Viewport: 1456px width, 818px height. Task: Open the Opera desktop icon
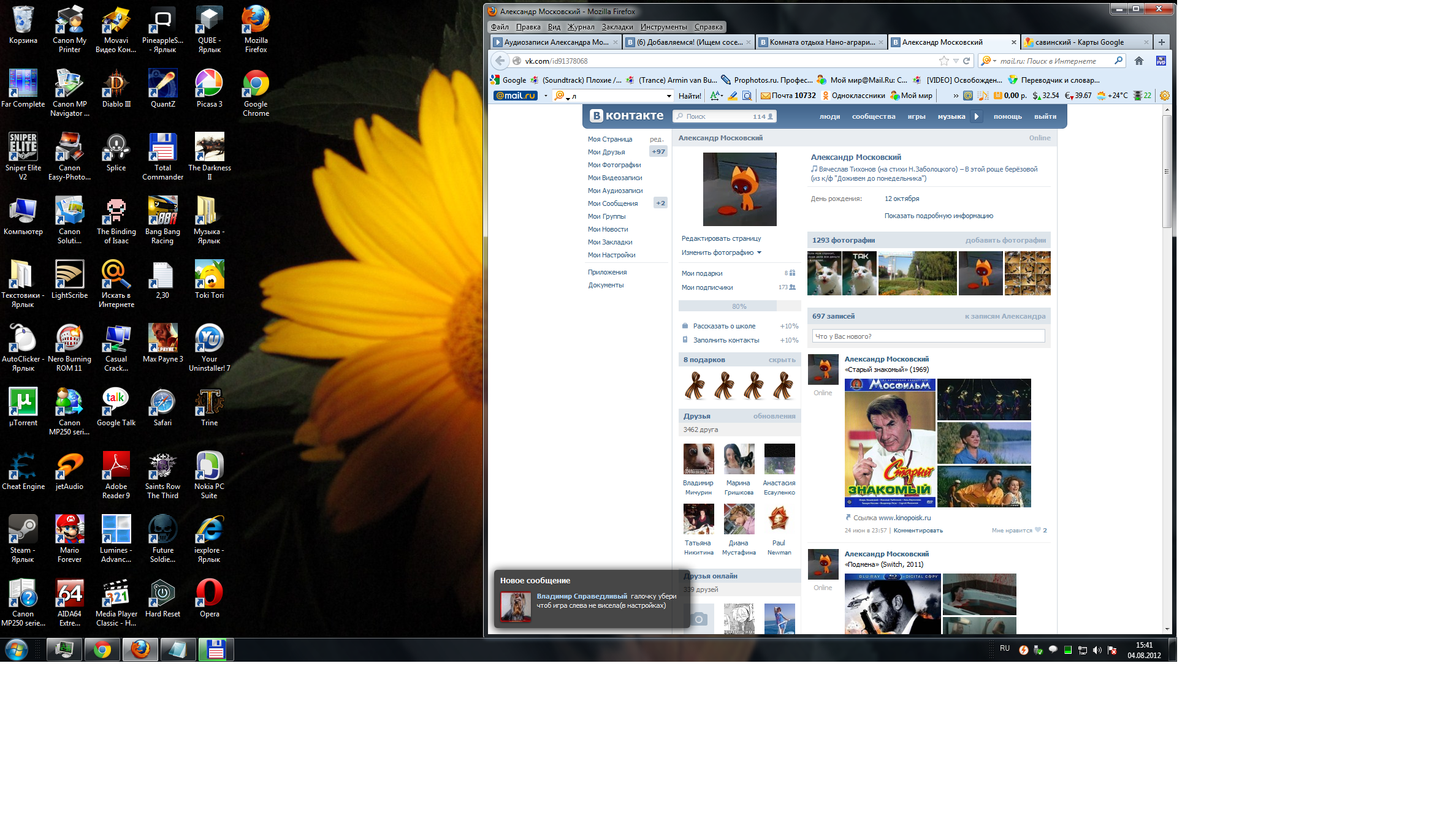[x=209, y=598]
